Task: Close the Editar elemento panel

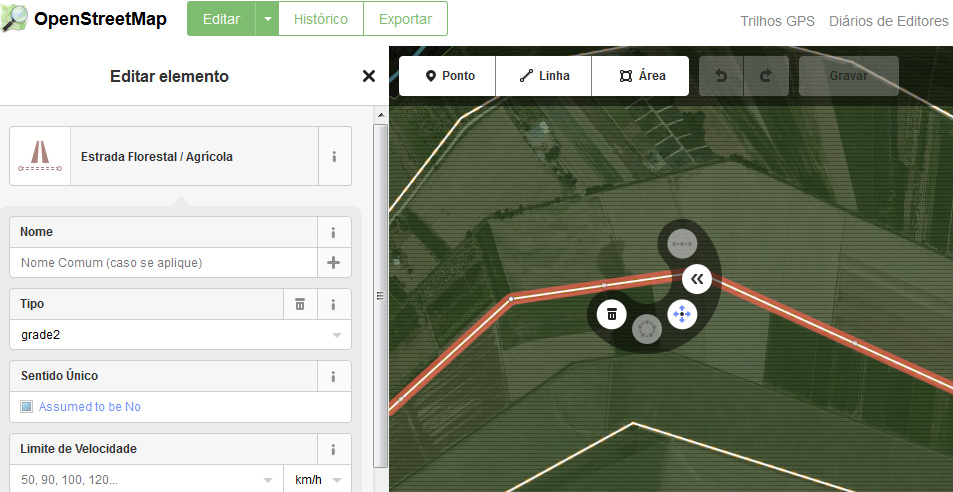Action: pos(368,76)
